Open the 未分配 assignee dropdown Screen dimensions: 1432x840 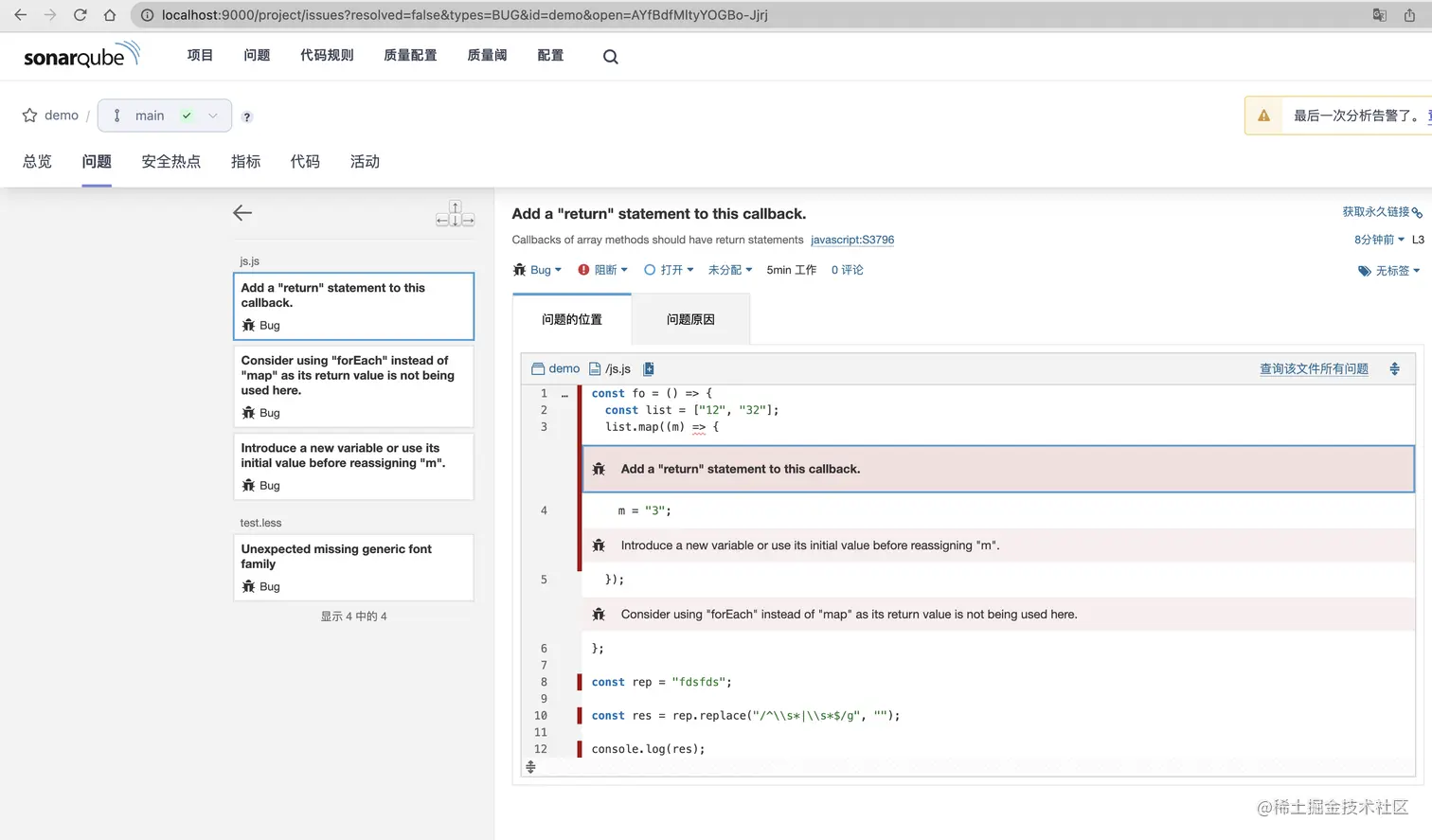[730, 270]
